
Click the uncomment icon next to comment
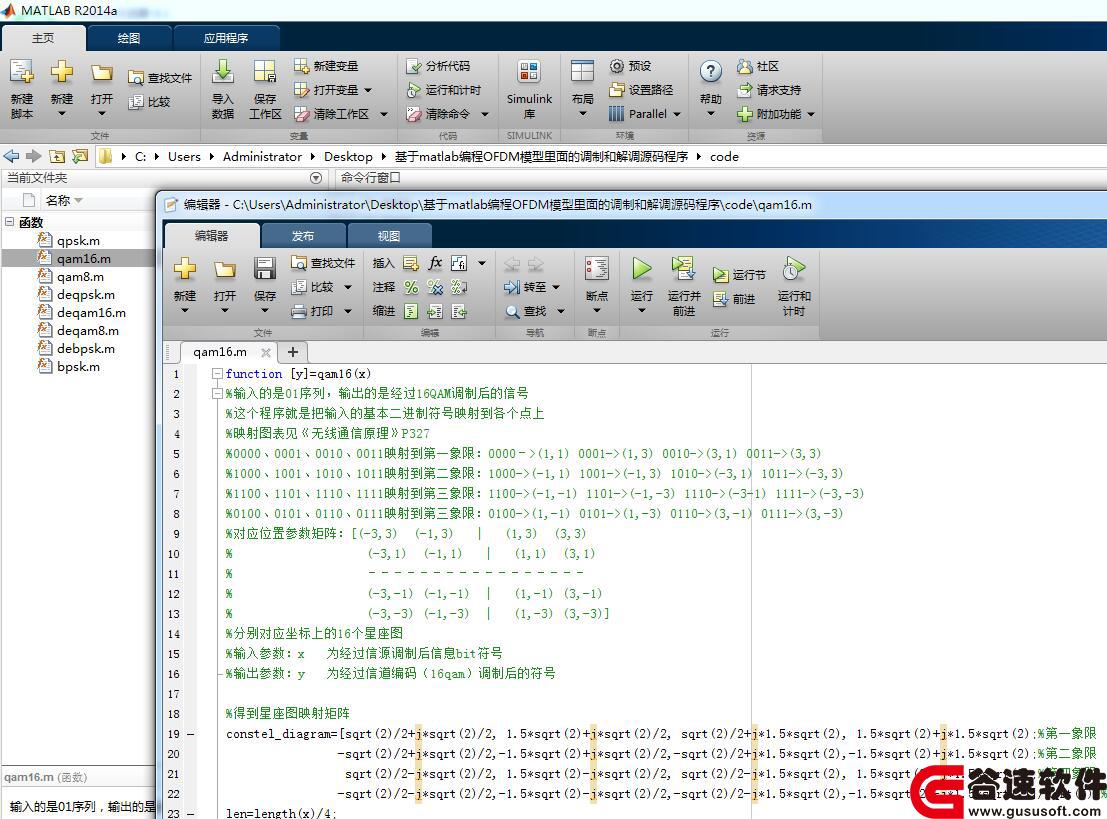435,287
